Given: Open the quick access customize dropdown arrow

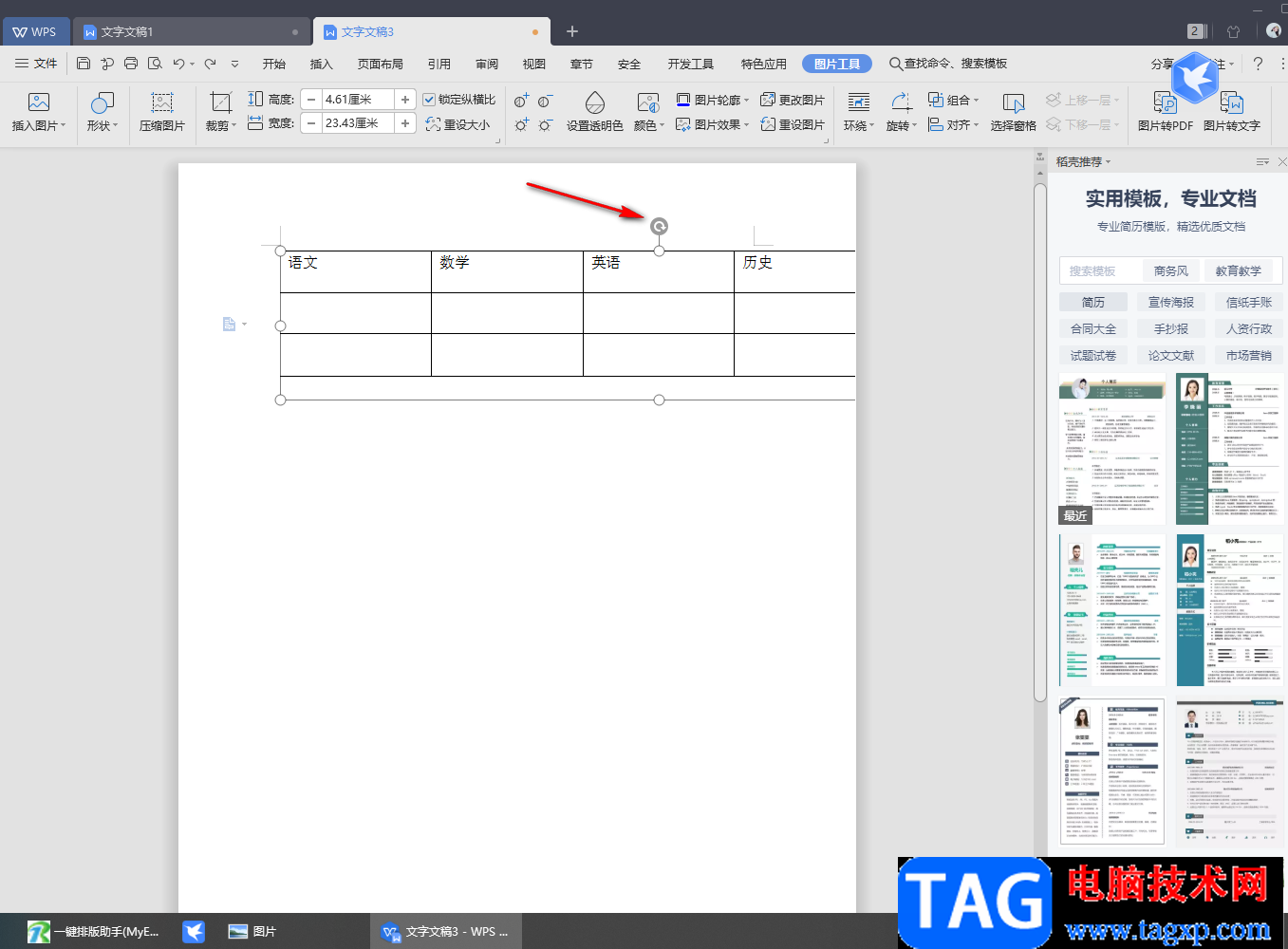Looking at the screenshot, I should pyautogui.click(x=234, y=64).
